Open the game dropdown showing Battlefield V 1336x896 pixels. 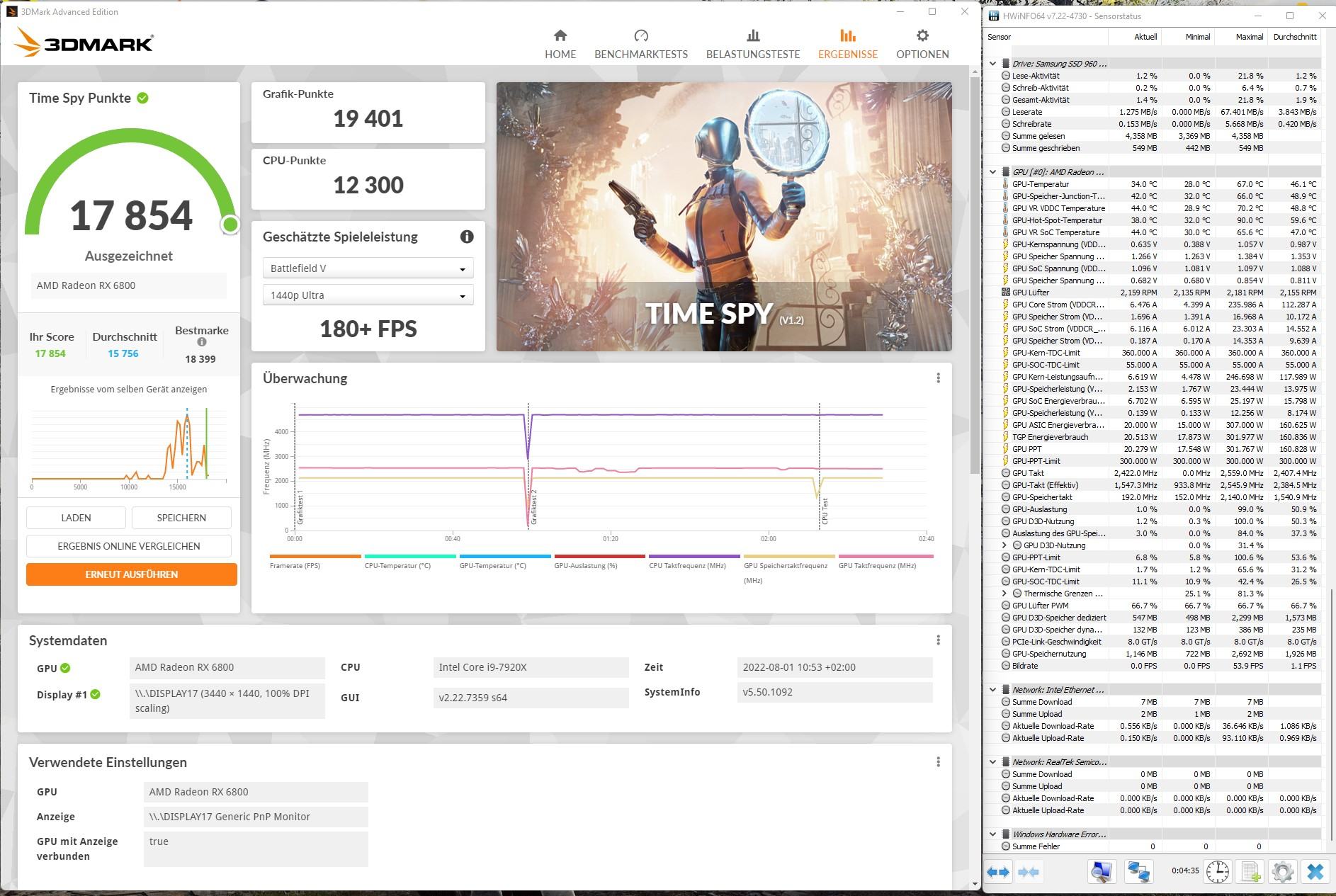point(368,268)
